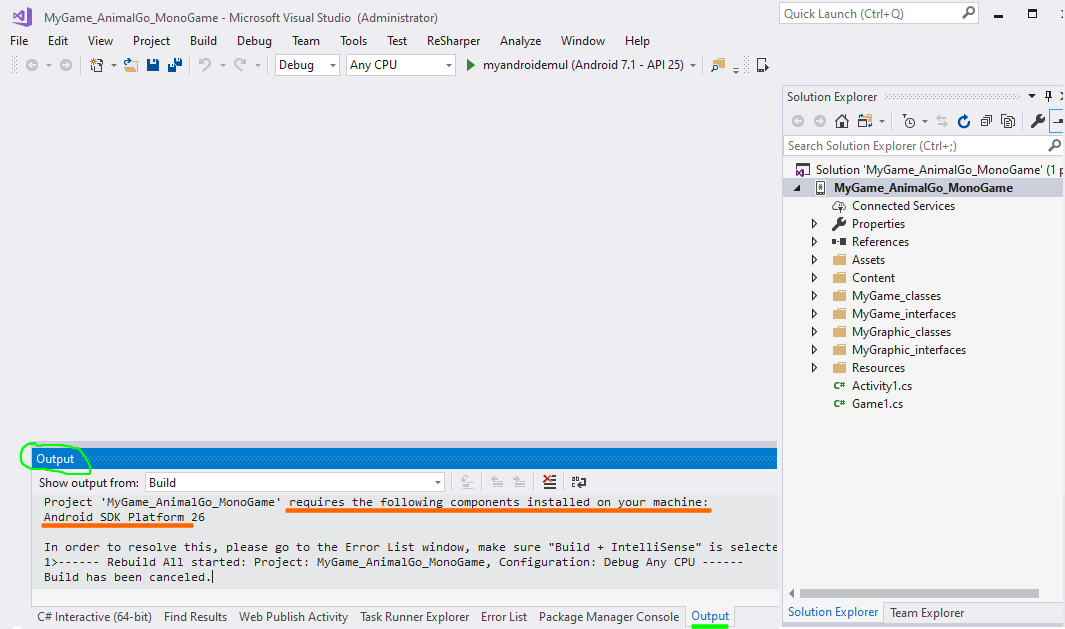Switch to the Error List tab
Screen dimensions: 1065x629
tap(503, 617)
